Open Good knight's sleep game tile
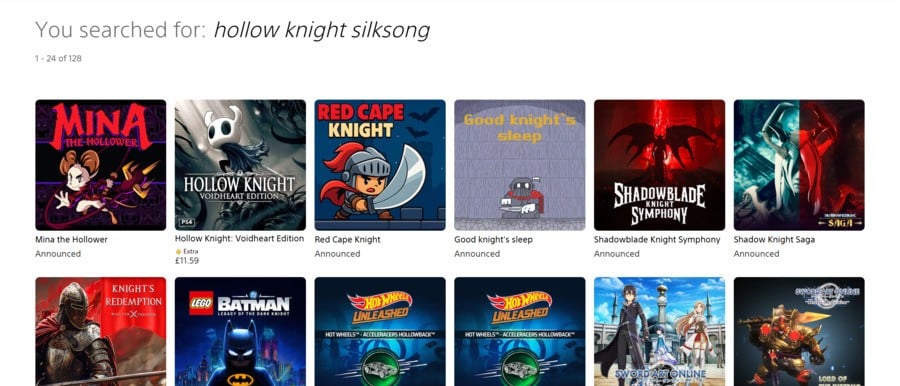The height and width of the screenshot is (386, 900). coord(520,165)
